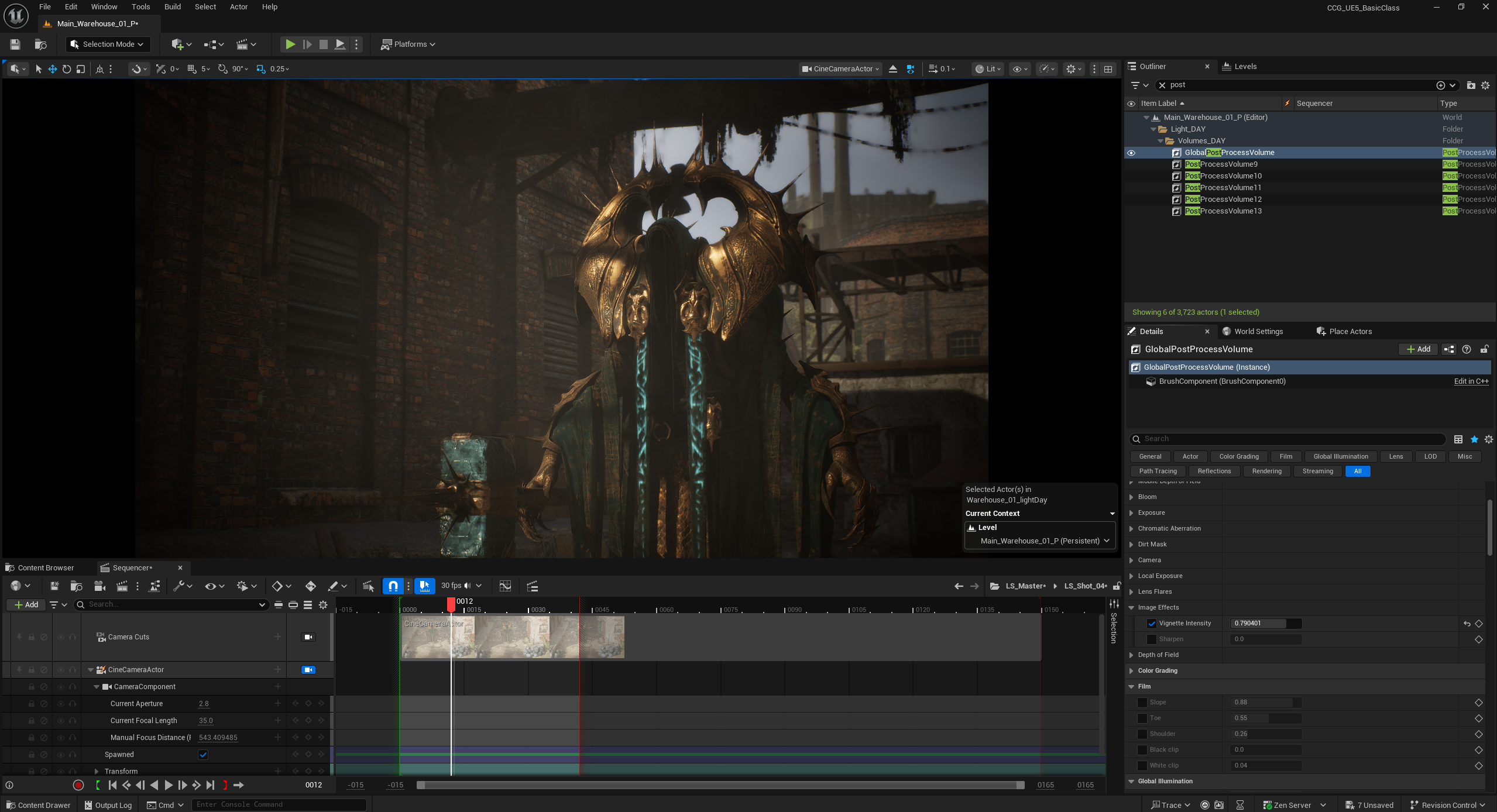Open the Lit view mode dropdown
The width and height of the screenshot is (1497, 812).
pos(988,69)
